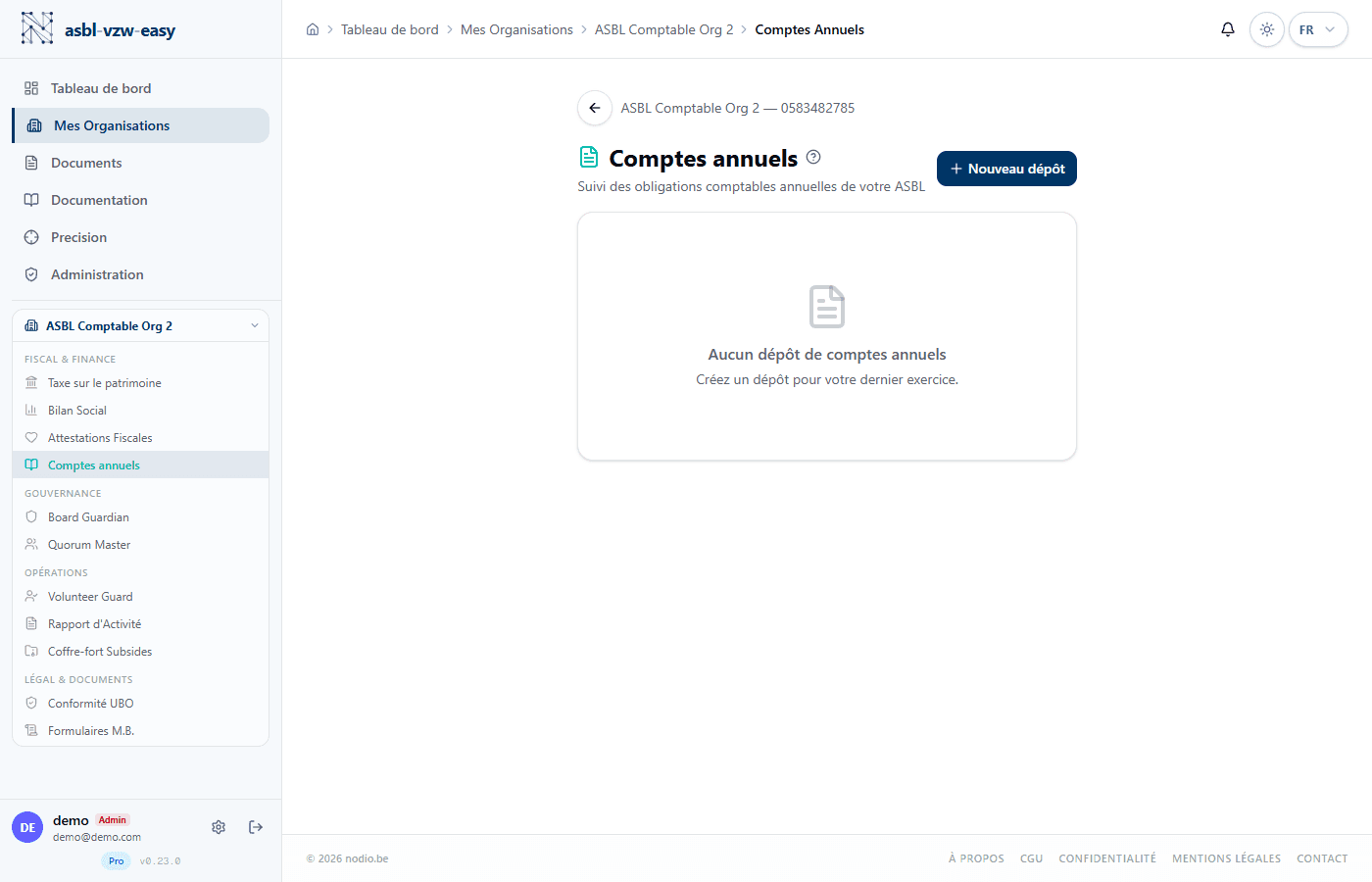Open Formulaires M.B. module
1372x882 pixels.
point(140,731)
